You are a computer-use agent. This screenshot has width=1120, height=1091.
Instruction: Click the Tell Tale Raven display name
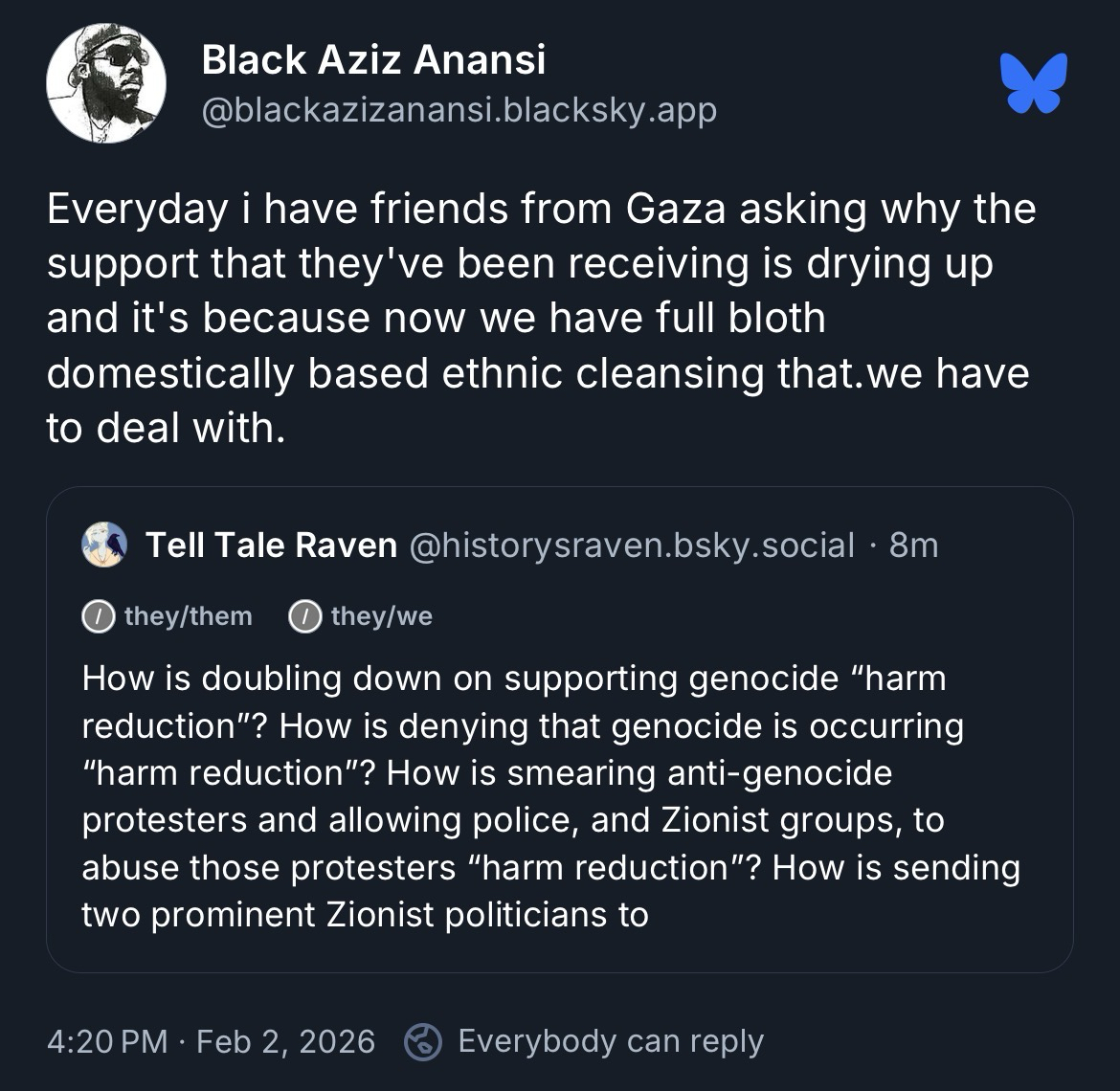271,545
